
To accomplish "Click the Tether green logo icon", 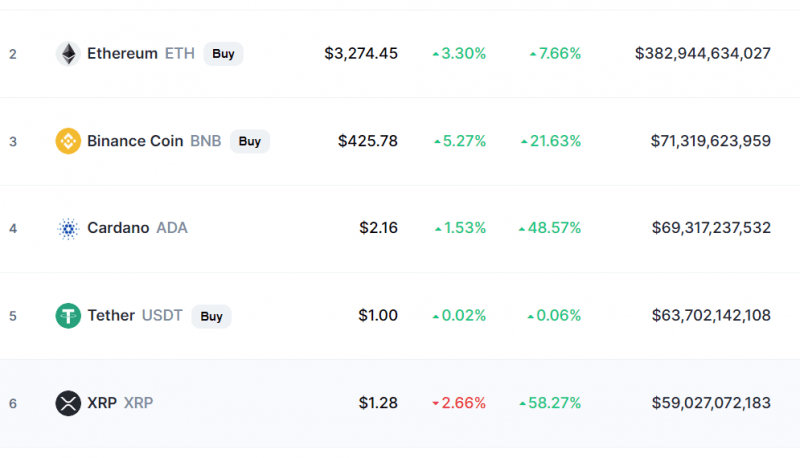I will [x=68, y=316].
